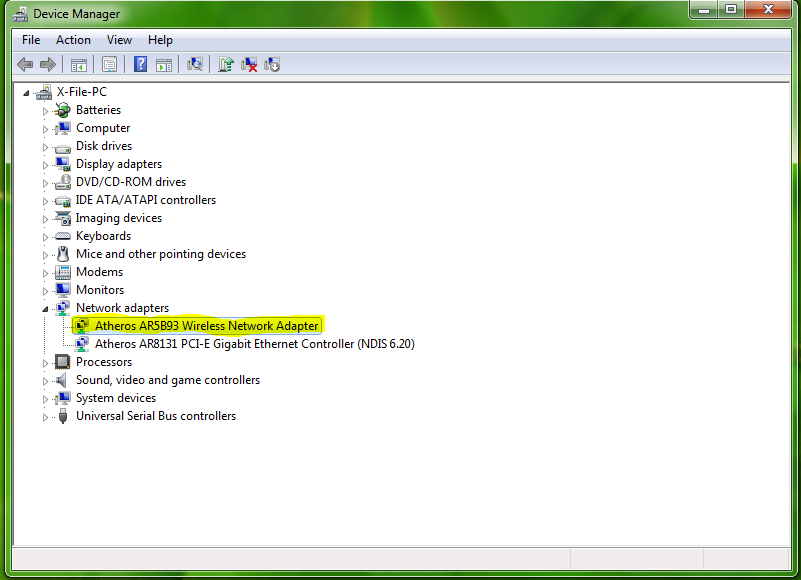
Task: Click the Device Manager title bar icon
Action: (x=20, y=14)
